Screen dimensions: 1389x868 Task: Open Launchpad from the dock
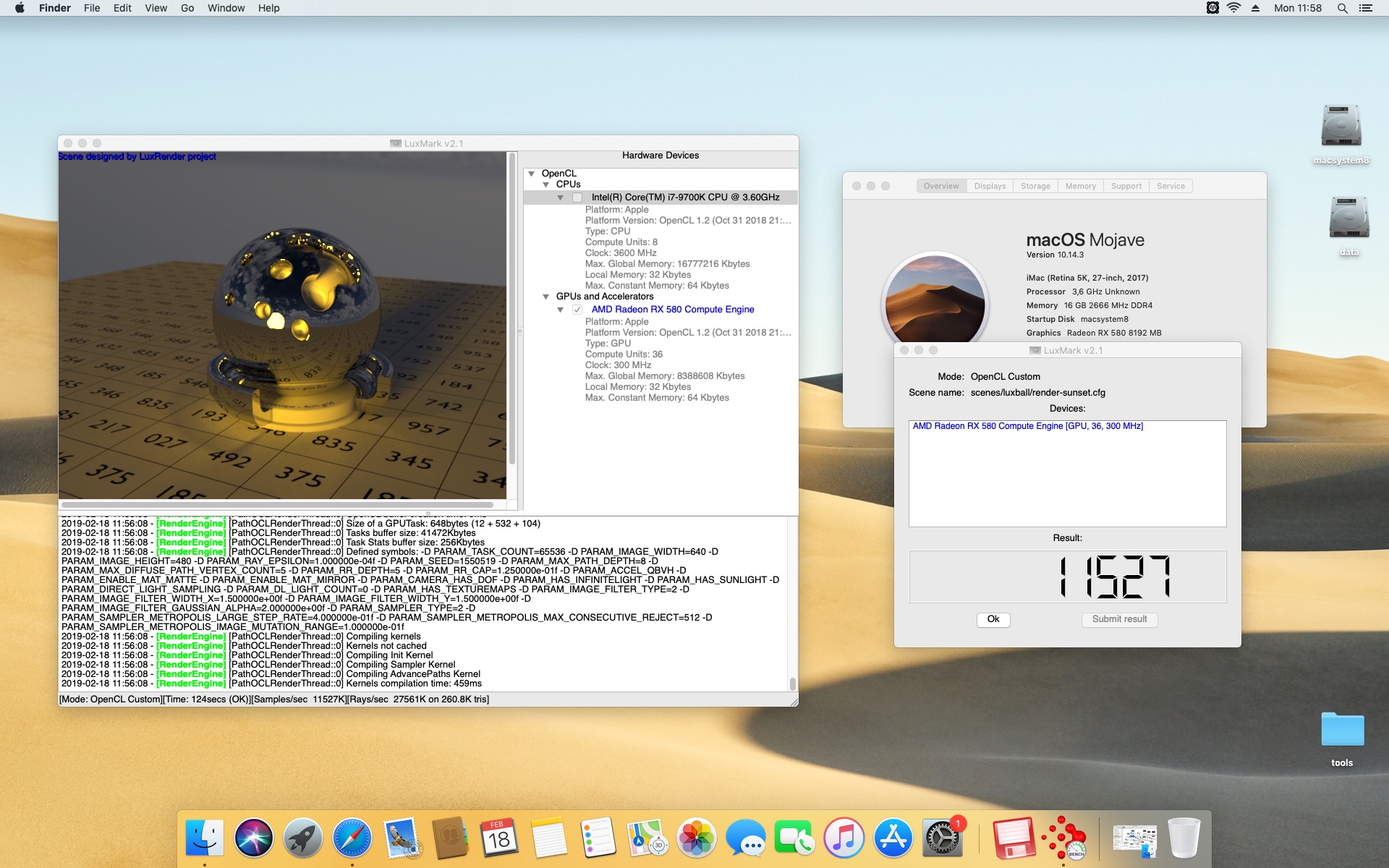pyautogui.click(x=303, y=838)
